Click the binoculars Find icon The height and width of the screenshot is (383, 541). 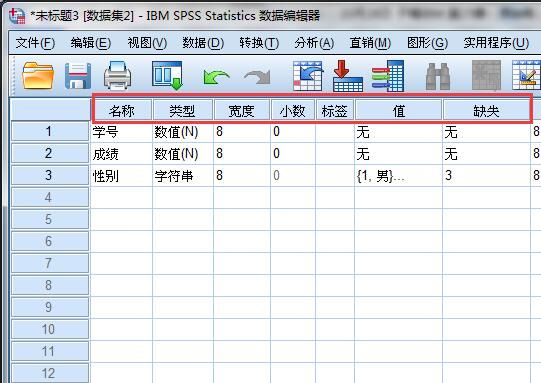click(x=437, y=76)
